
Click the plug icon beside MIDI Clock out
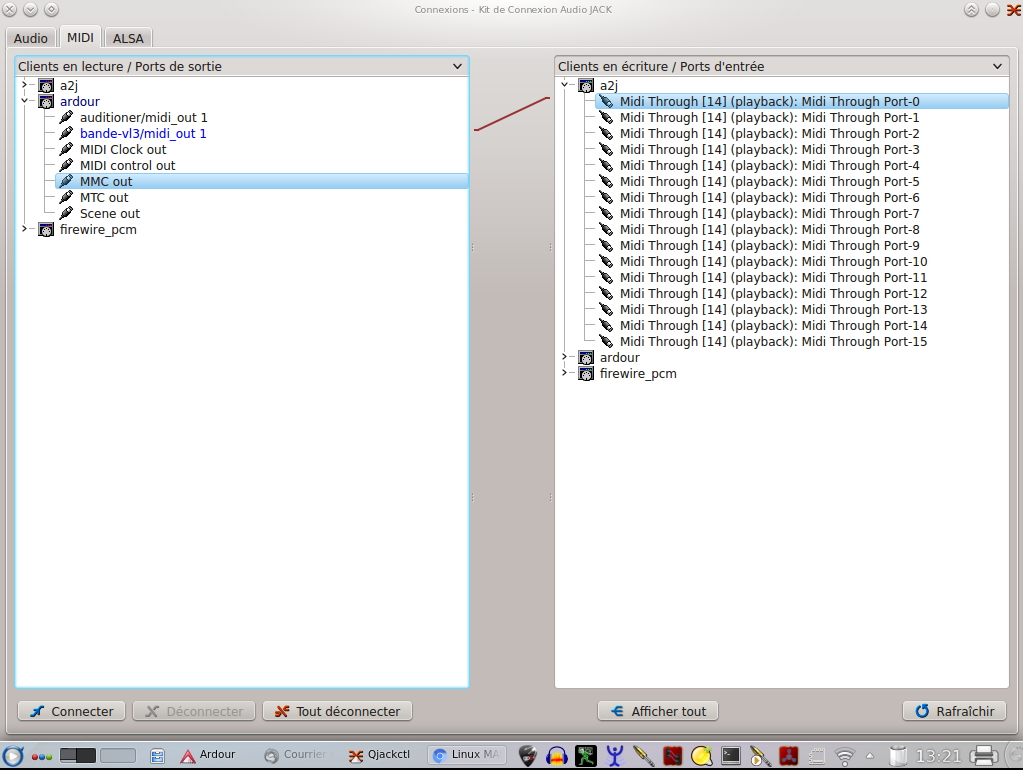click(66, 149)
